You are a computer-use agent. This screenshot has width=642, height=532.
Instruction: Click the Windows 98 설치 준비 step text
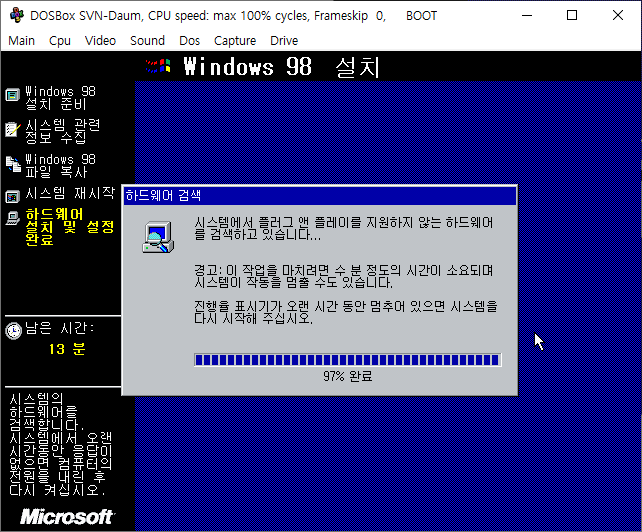tap(60, 98)
